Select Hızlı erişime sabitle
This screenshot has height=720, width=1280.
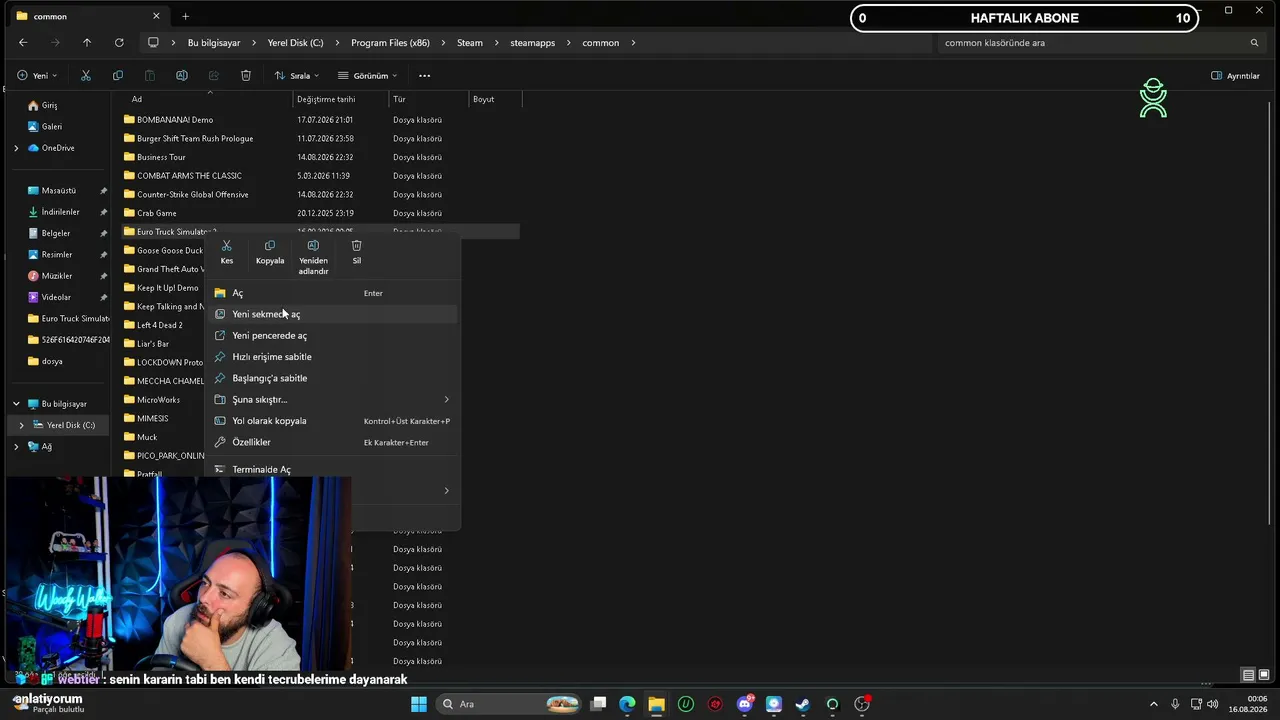[333, 357]
